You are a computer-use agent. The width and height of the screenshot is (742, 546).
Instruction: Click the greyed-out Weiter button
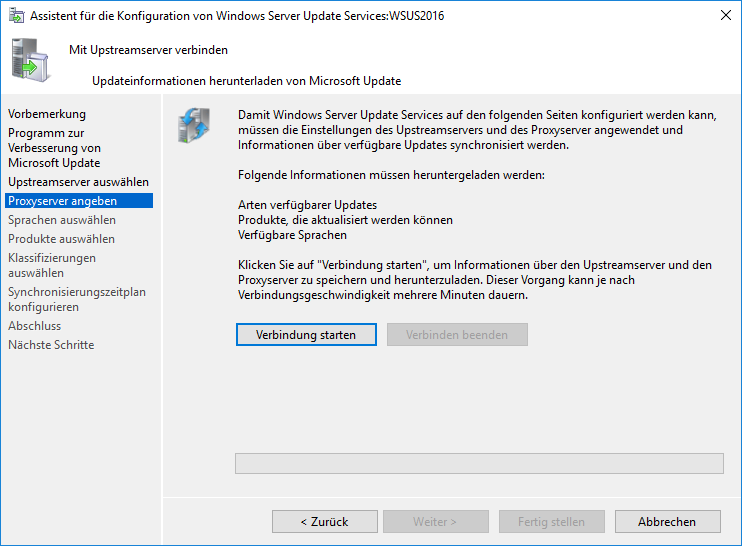436,521
